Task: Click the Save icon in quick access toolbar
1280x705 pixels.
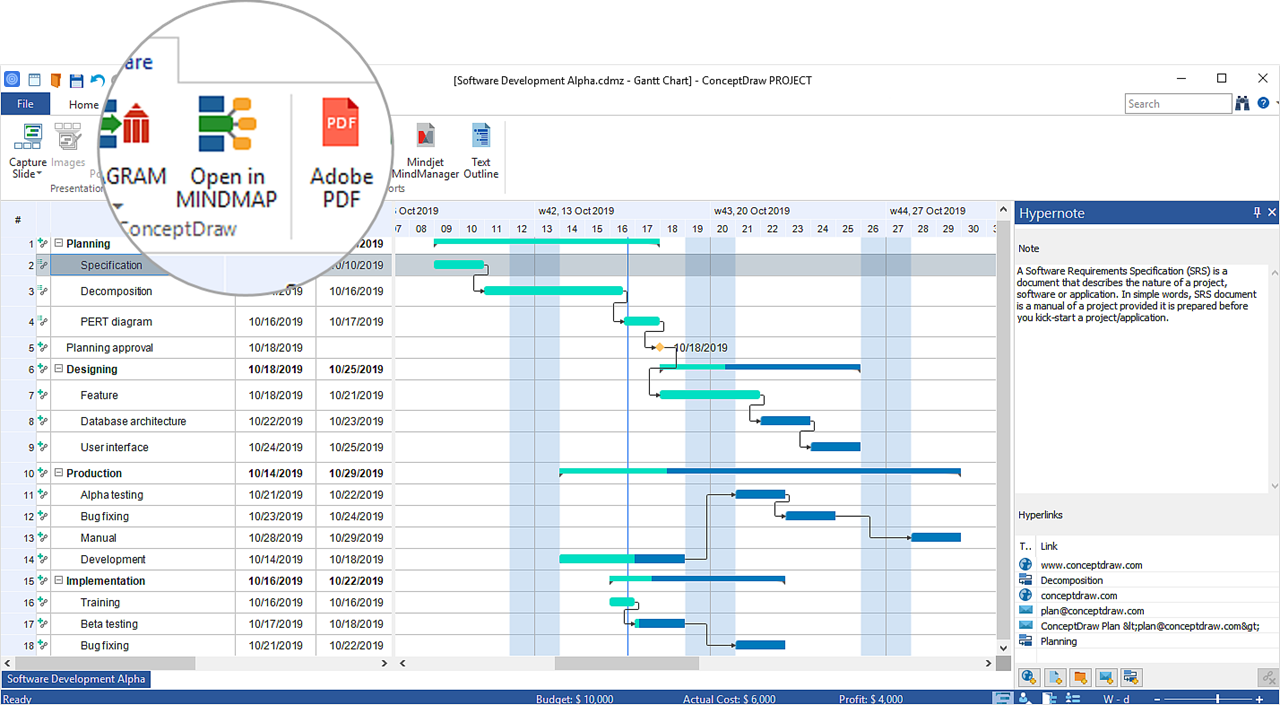Action: pyautogui.click(x=76, y=80)
